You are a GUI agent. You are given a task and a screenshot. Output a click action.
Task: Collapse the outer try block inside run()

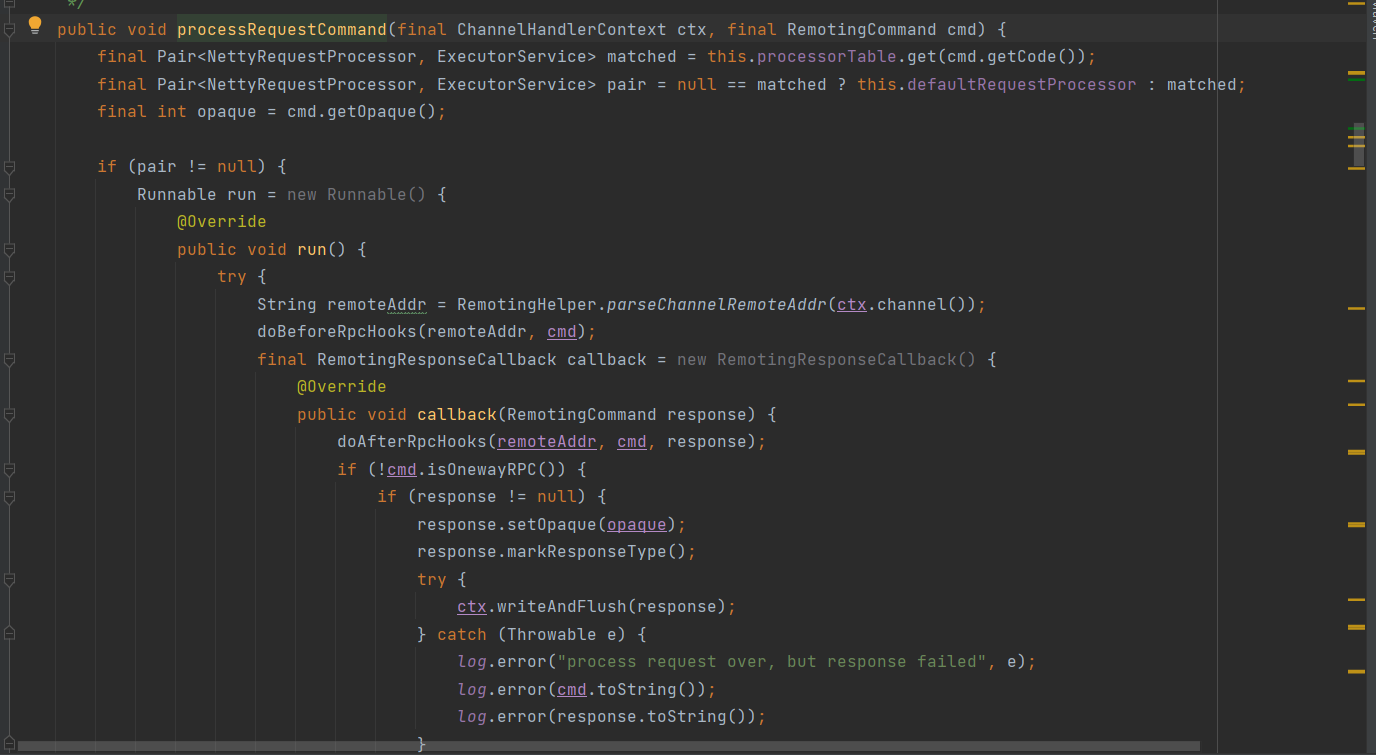(9, 277)
